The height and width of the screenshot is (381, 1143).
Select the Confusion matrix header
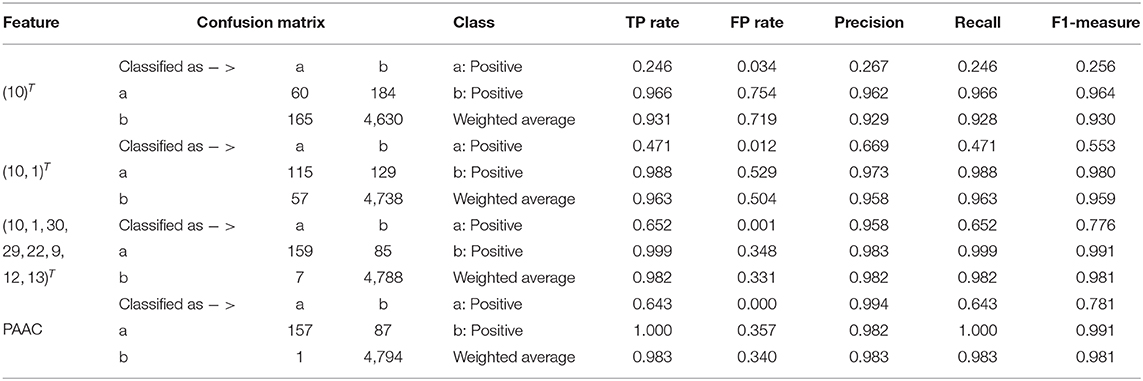click(x=261, y=23)
